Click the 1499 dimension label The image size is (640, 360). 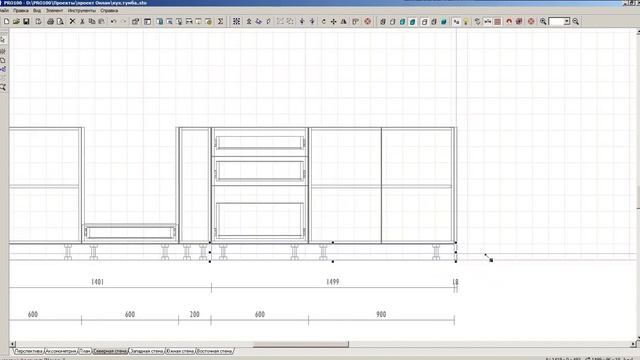[333, 282]
